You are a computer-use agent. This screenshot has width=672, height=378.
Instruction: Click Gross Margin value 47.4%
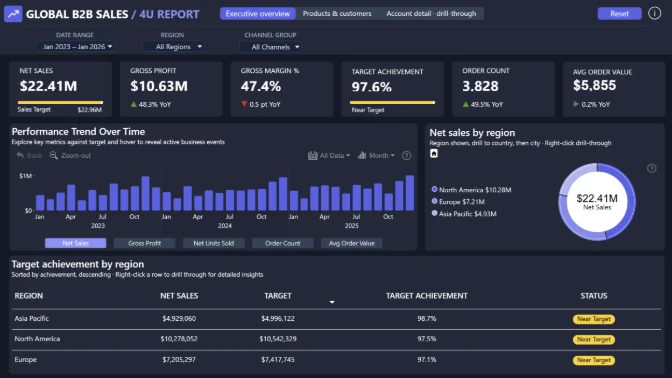pyautogui.click(x=261, y=86)
